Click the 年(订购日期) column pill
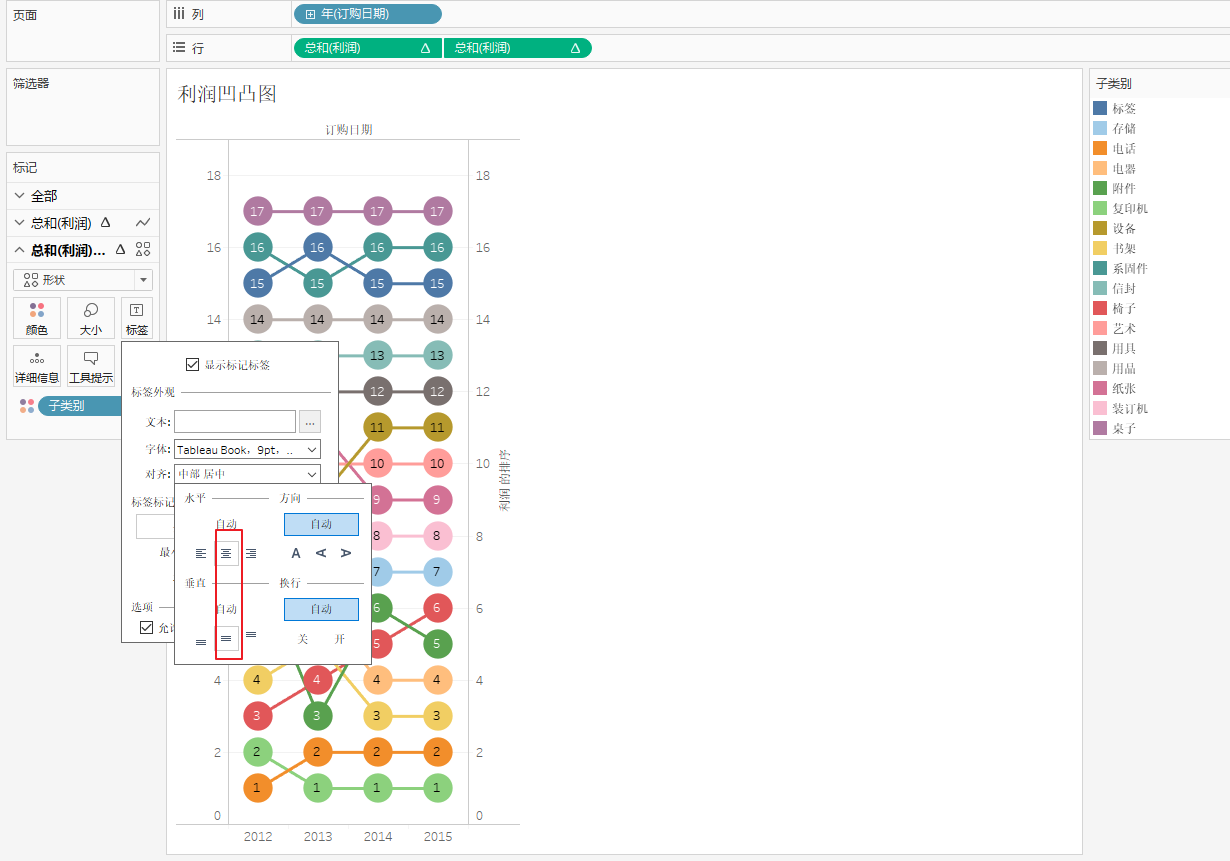1230x861 pixels. (367, 14)
